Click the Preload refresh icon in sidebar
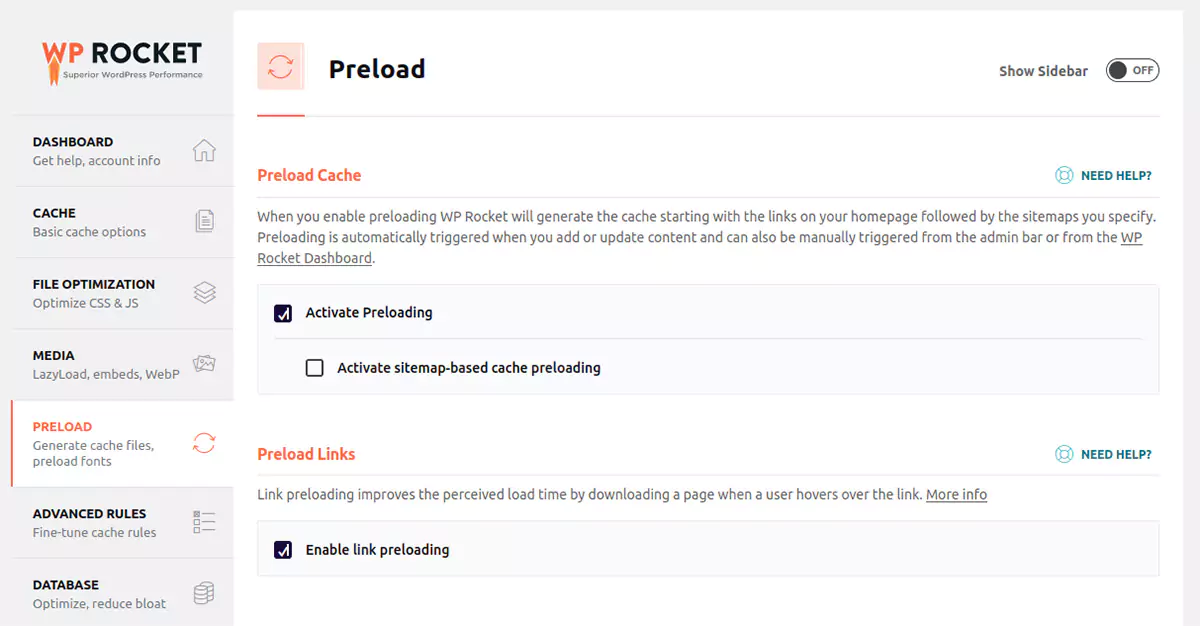 click(204, 443)
